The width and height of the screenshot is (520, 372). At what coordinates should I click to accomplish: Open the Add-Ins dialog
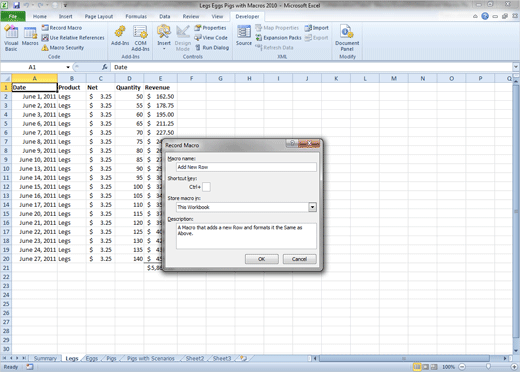(x=120, y=36)
